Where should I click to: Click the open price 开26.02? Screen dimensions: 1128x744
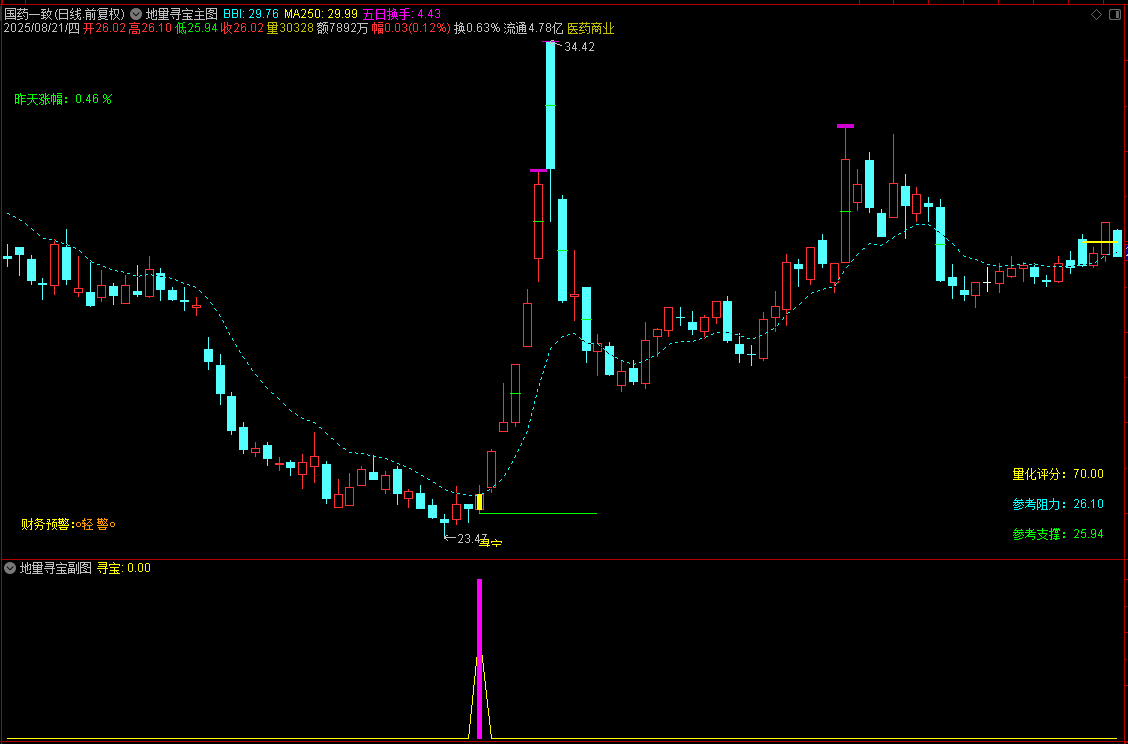point(104,29)
